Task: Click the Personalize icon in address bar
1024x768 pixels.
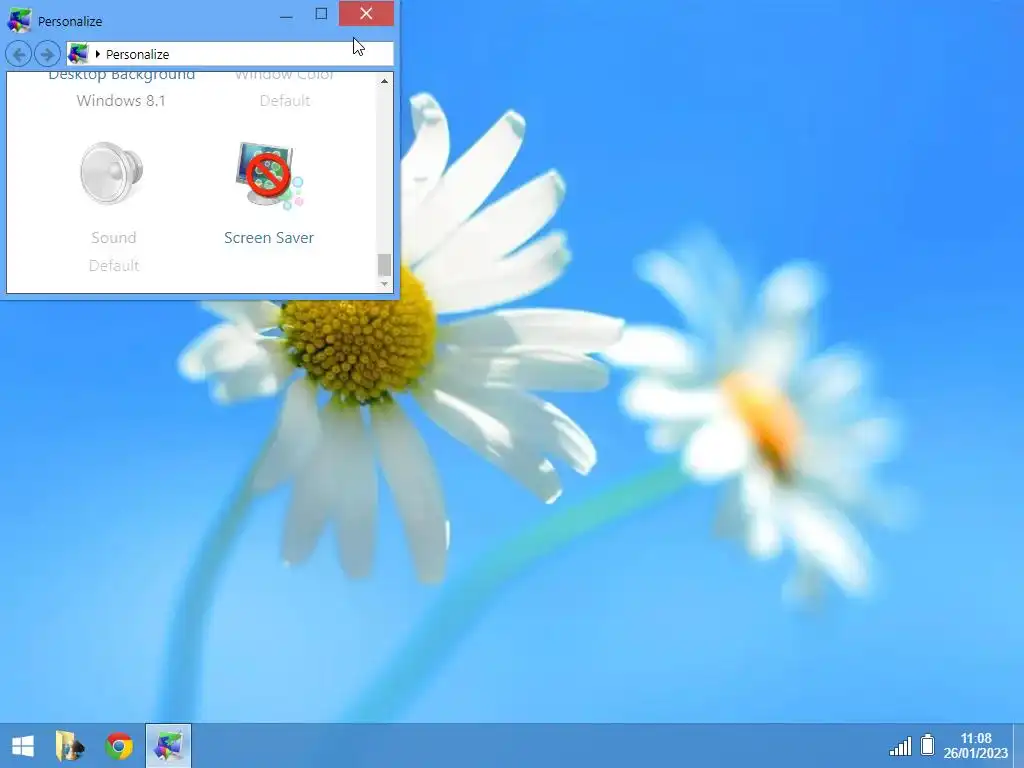Action: pyautogui.click(x=78, y=54)
